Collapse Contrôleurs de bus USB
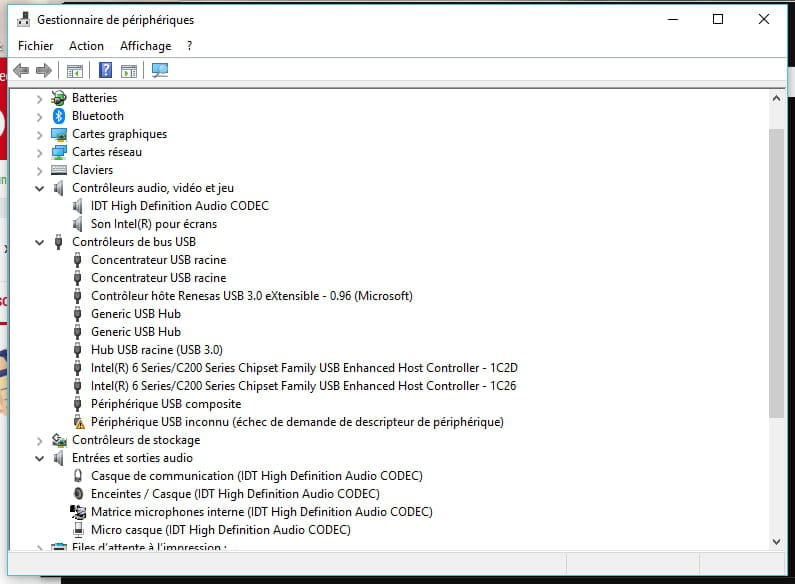 [40, 242]
